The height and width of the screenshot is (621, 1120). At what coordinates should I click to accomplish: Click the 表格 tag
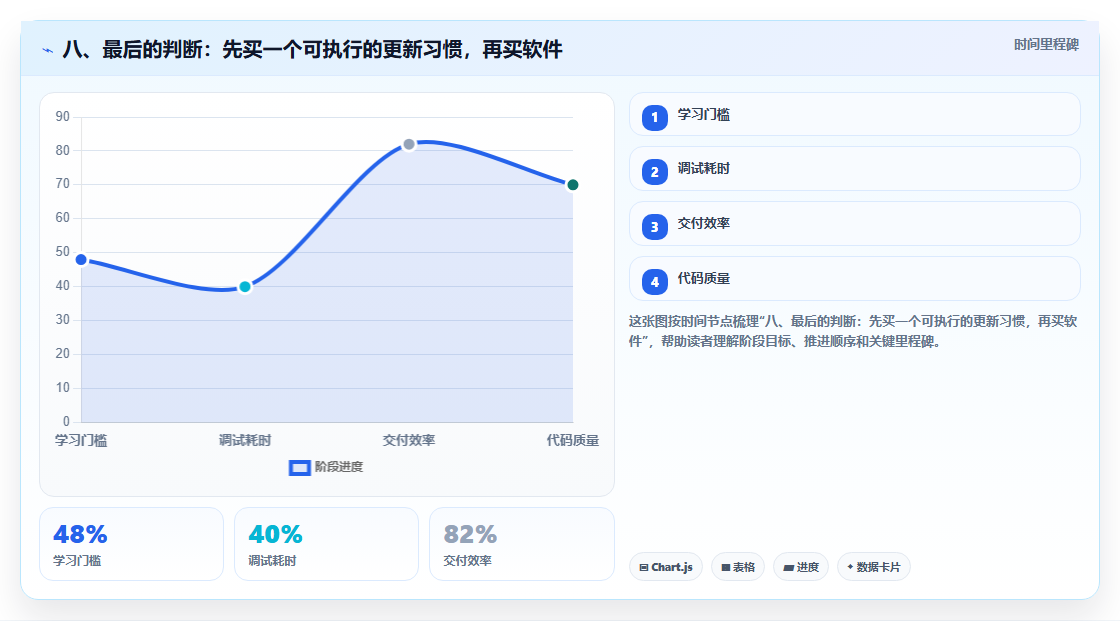[738, 567]
